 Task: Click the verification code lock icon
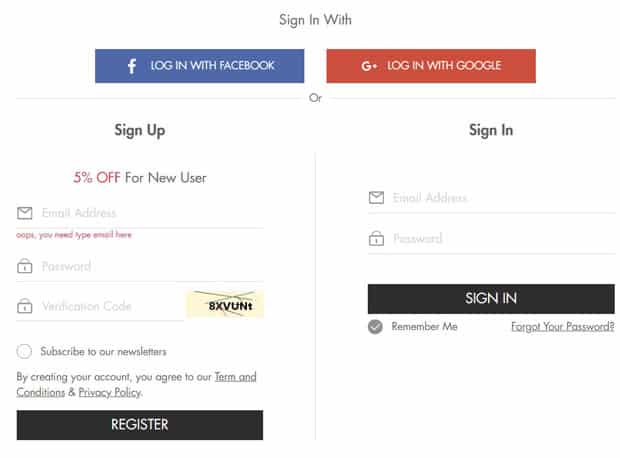coord(25,307)
